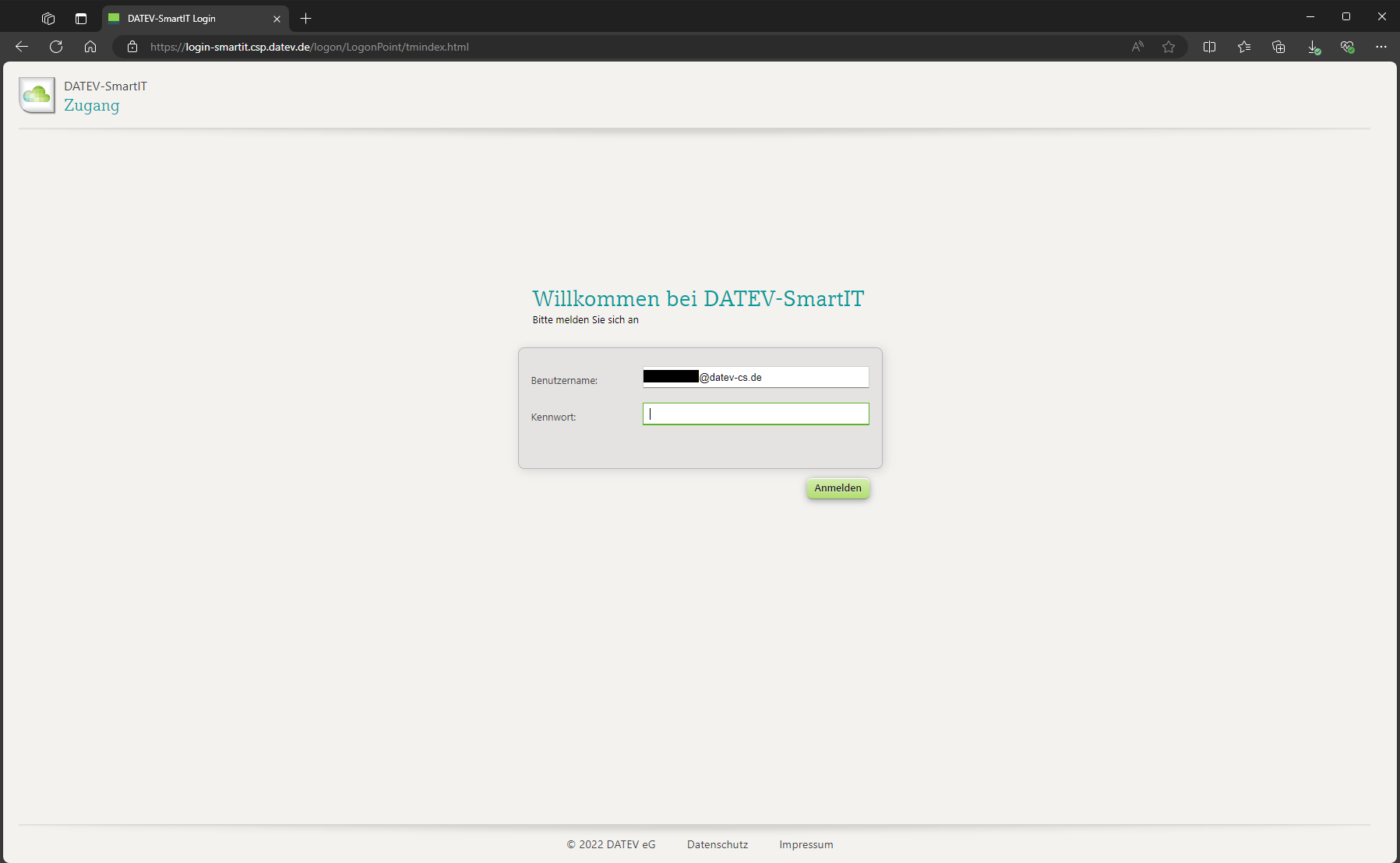Viewport: 1400px width, 863px height.
Task: Go back to the previous page
Action: (22, 47)
